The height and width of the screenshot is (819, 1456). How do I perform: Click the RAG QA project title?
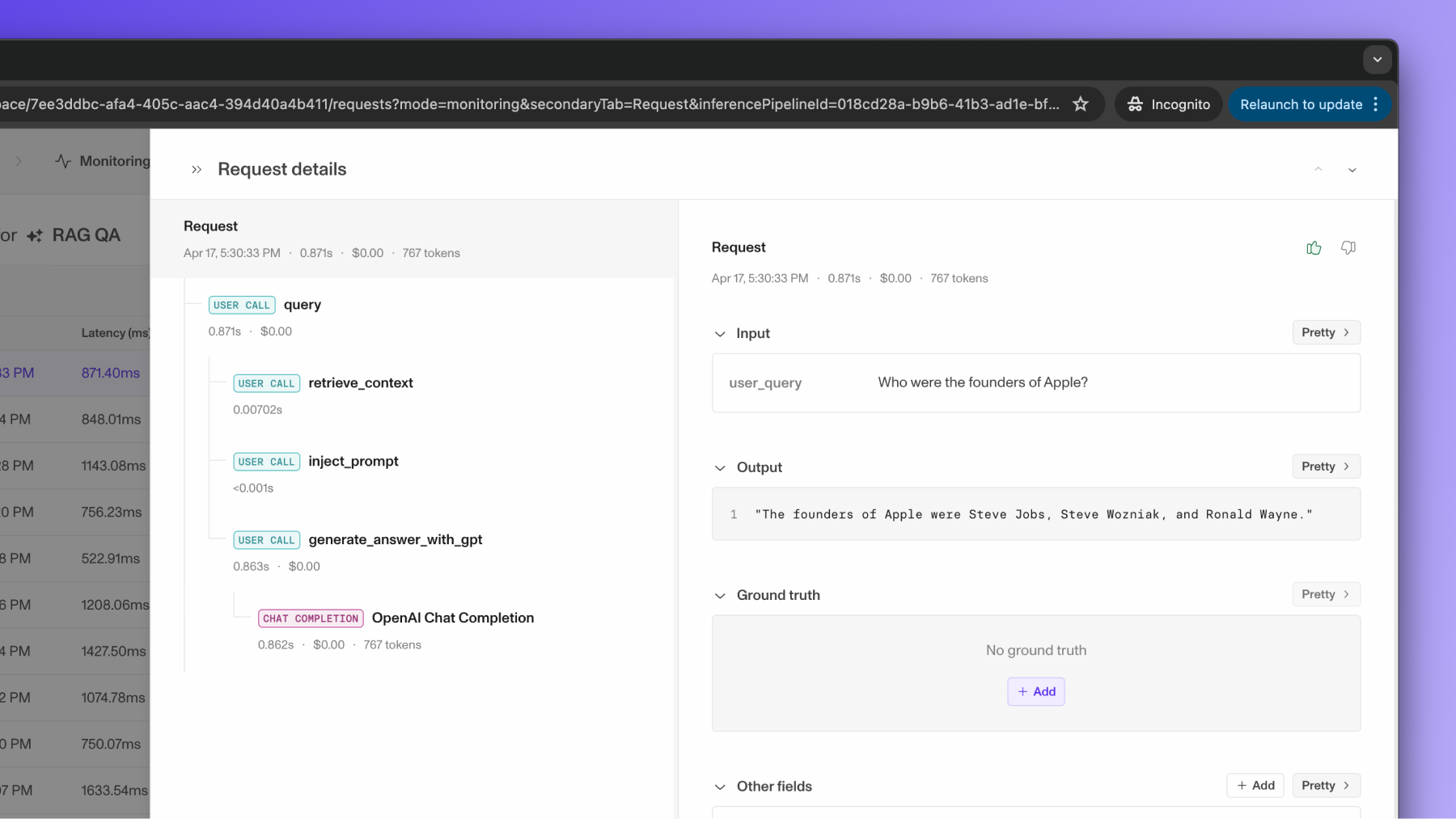coord(87,235)
